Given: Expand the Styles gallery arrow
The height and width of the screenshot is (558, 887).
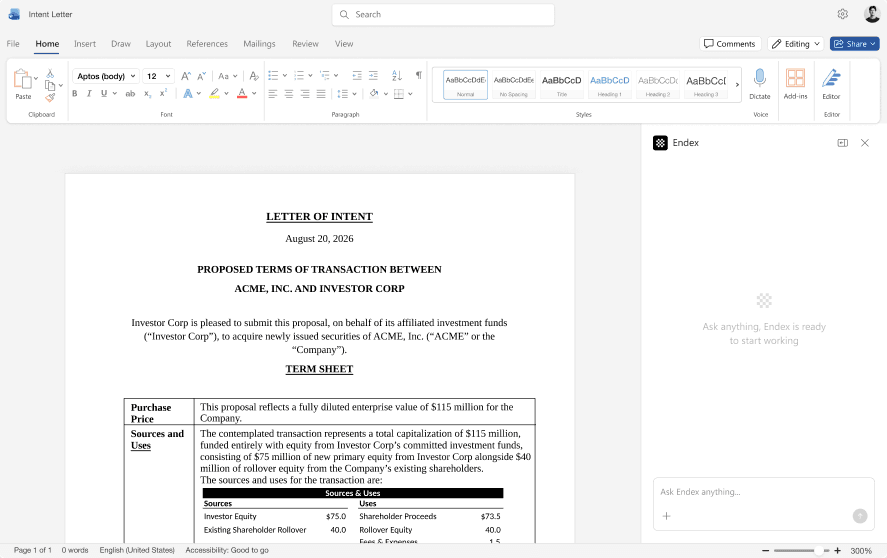Looking at the screenshot, I should tap(737, 85).
